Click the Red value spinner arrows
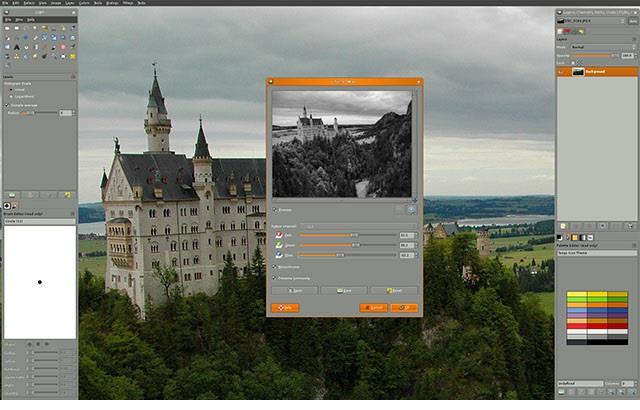Image resolution: width=640 pixels, height=410 pixels. pyautogui.click(x=416, y=235)
